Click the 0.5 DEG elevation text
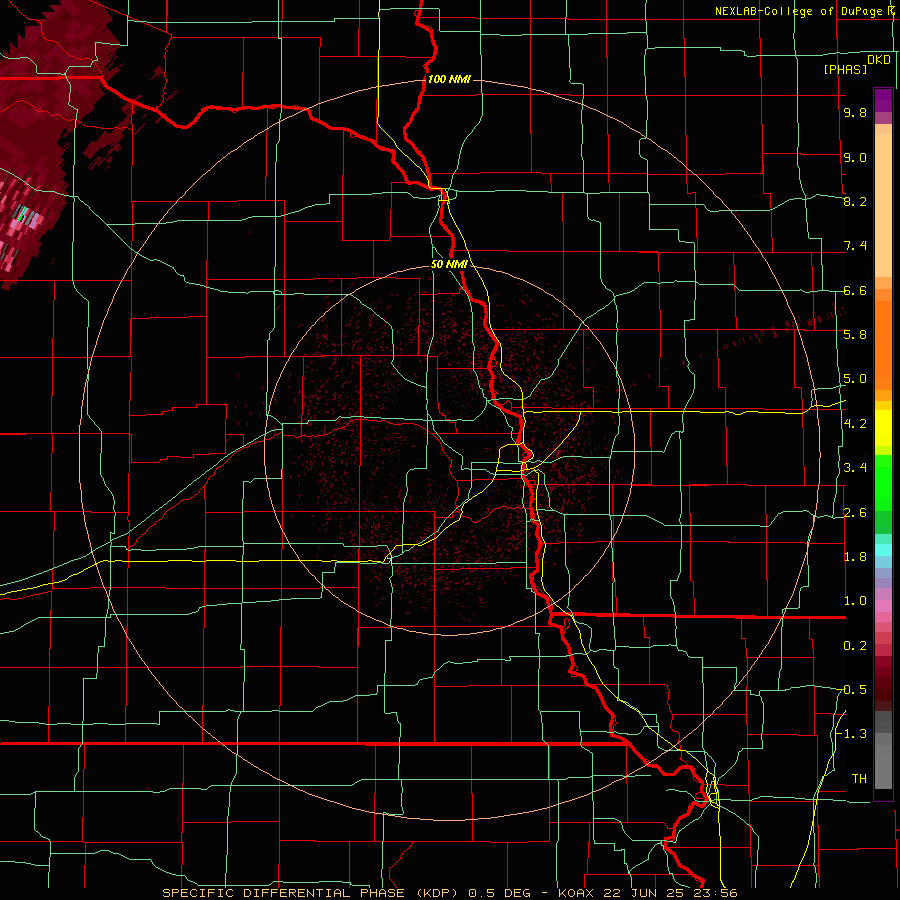The image size is (900, 900). (x=499, y=893)
